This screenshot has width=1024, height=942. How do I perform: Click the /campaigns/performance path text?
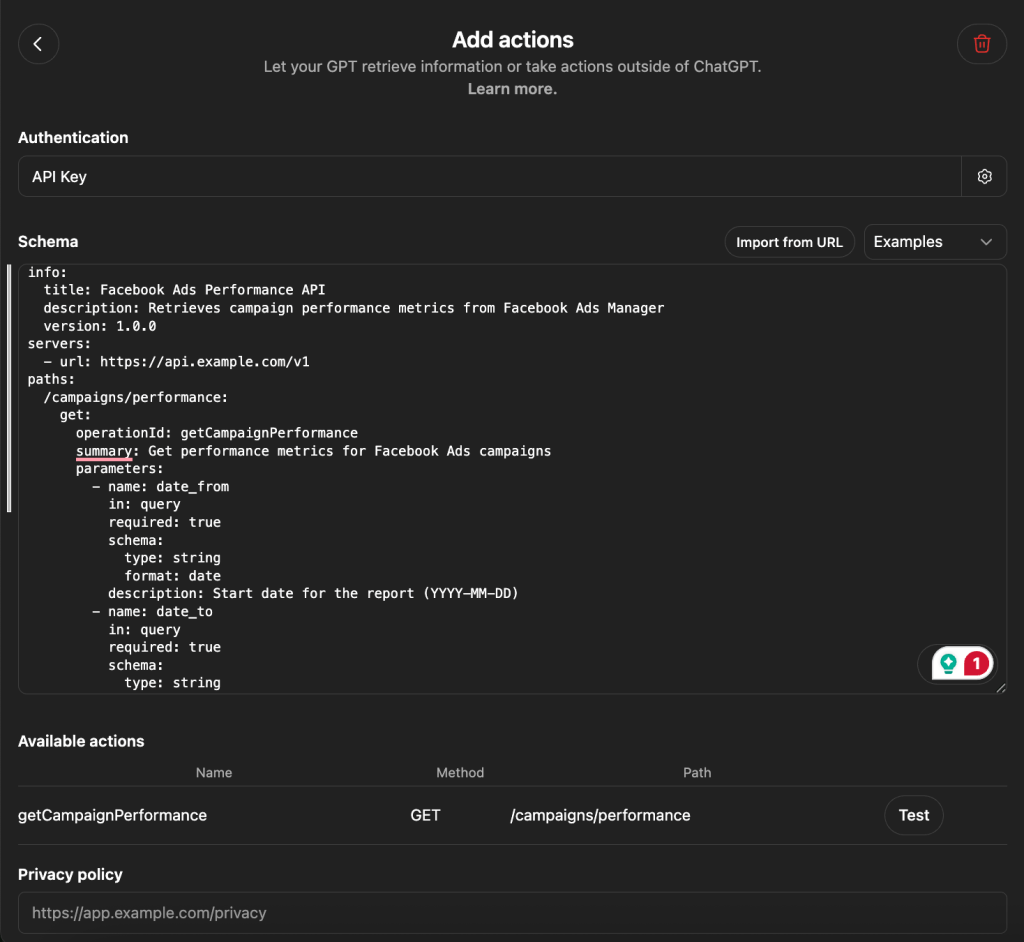pos(600,815)
